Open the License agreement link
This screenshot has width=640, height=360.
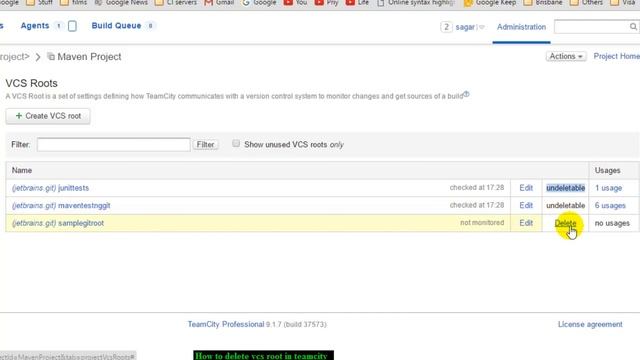tap(590, 324)
